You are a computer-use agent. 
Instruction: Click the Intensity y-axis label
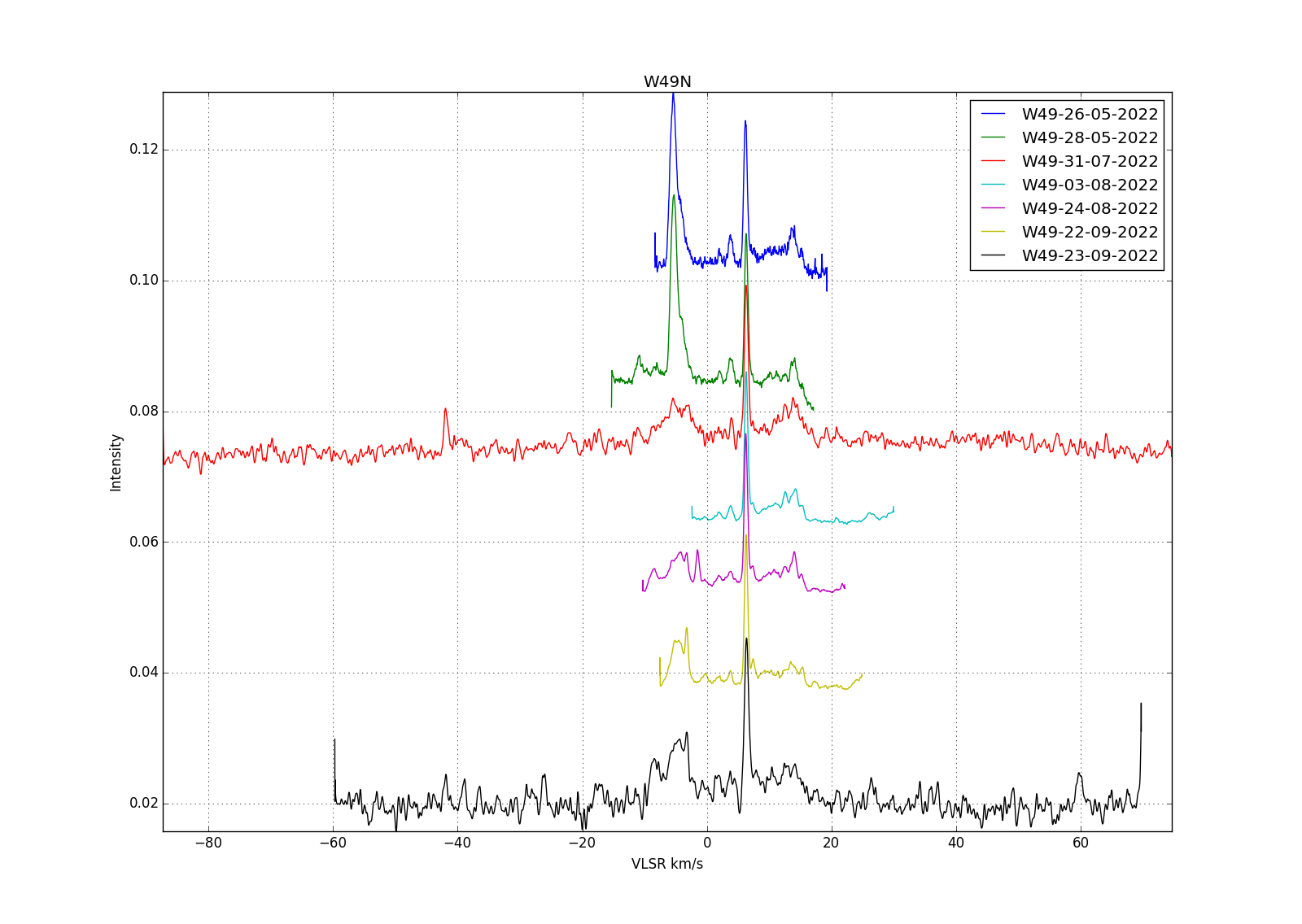(116, 462)
